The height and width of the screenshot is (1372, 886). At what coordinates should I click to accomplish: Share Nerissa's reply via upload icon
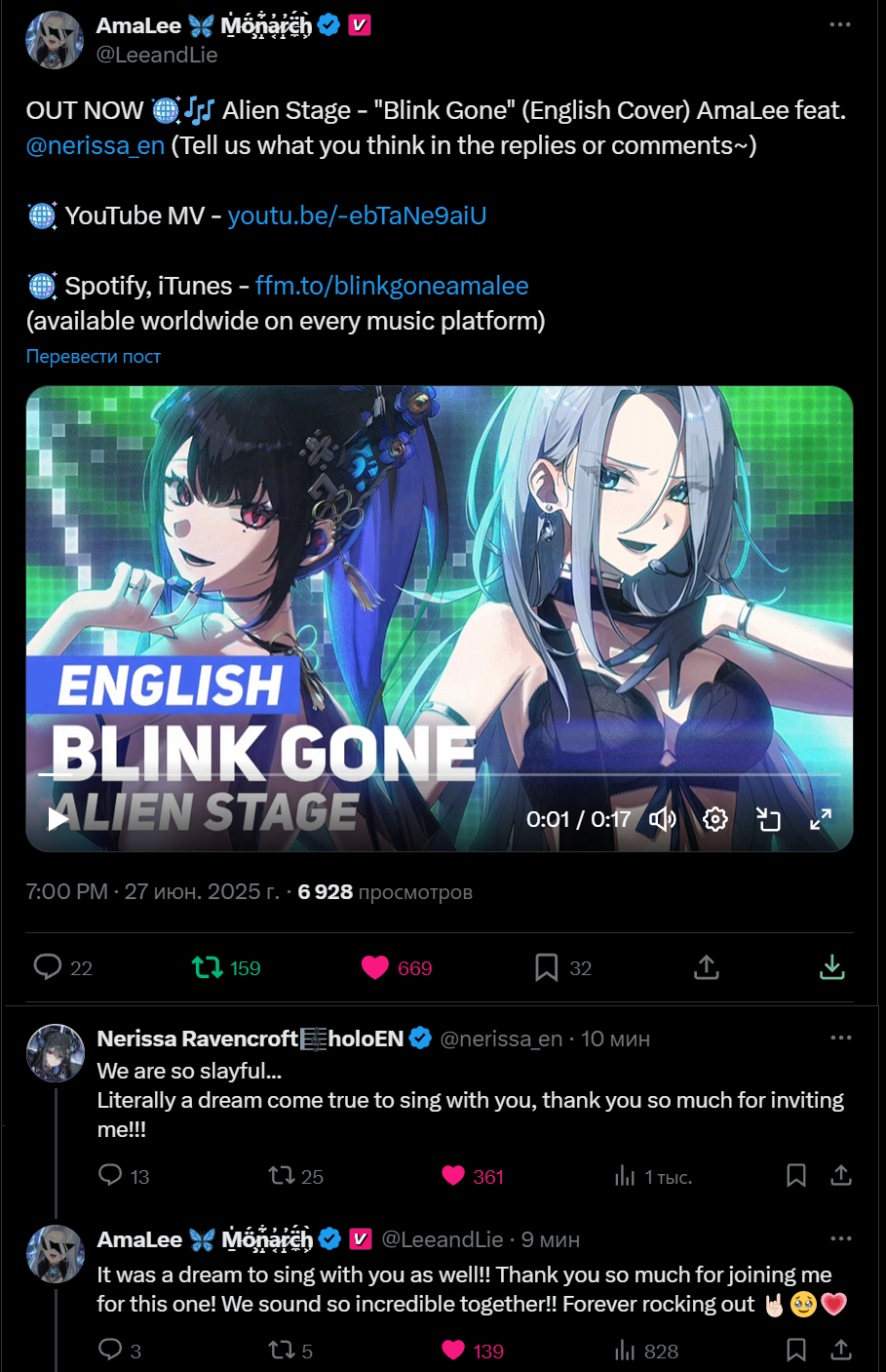pyautogui.click(x=841, y=1175)
